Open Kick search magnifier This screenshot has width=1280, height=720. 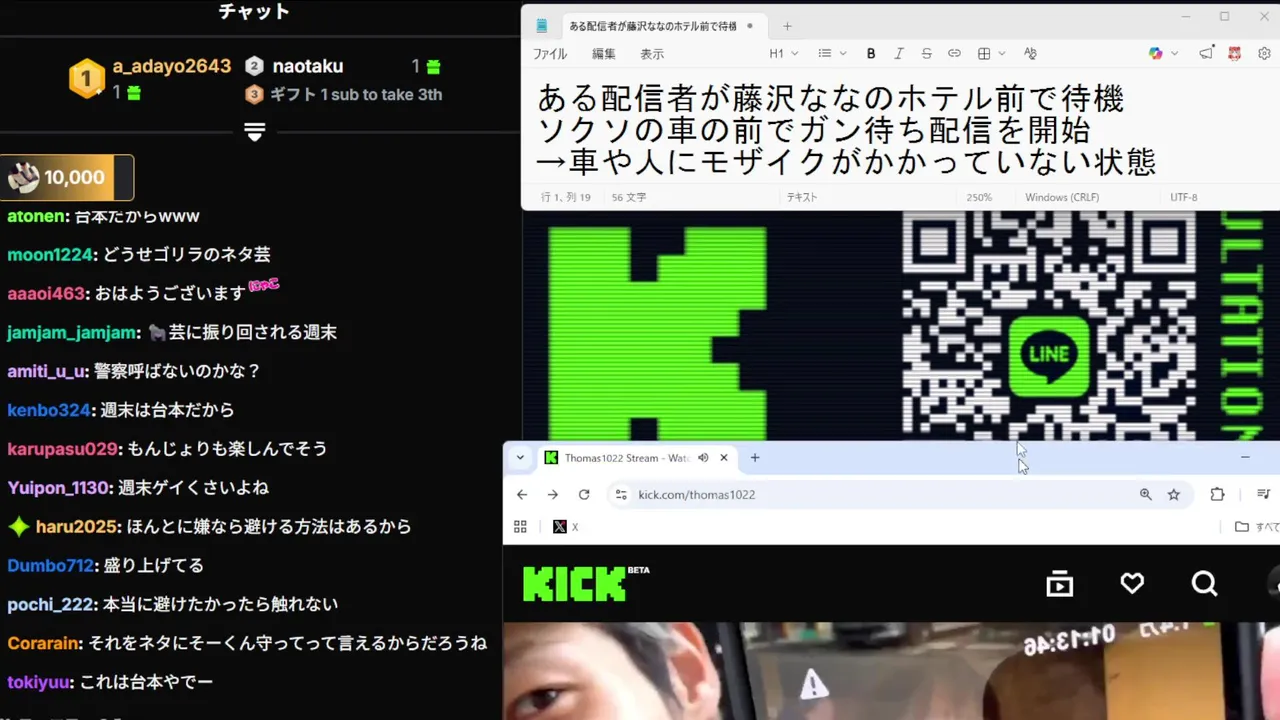tap(1205, 583)
